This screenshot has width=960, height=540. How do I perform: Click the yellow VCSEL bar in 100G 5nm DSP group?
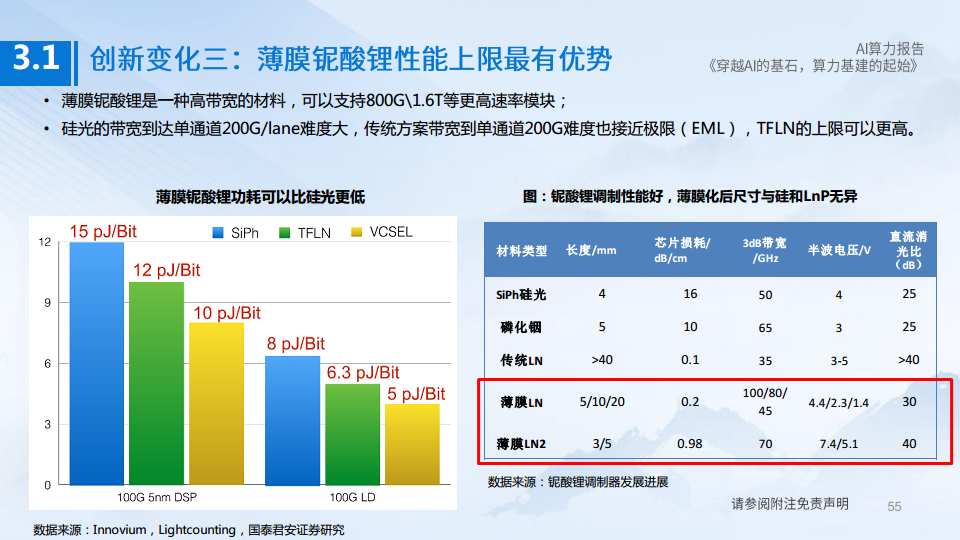217,403
